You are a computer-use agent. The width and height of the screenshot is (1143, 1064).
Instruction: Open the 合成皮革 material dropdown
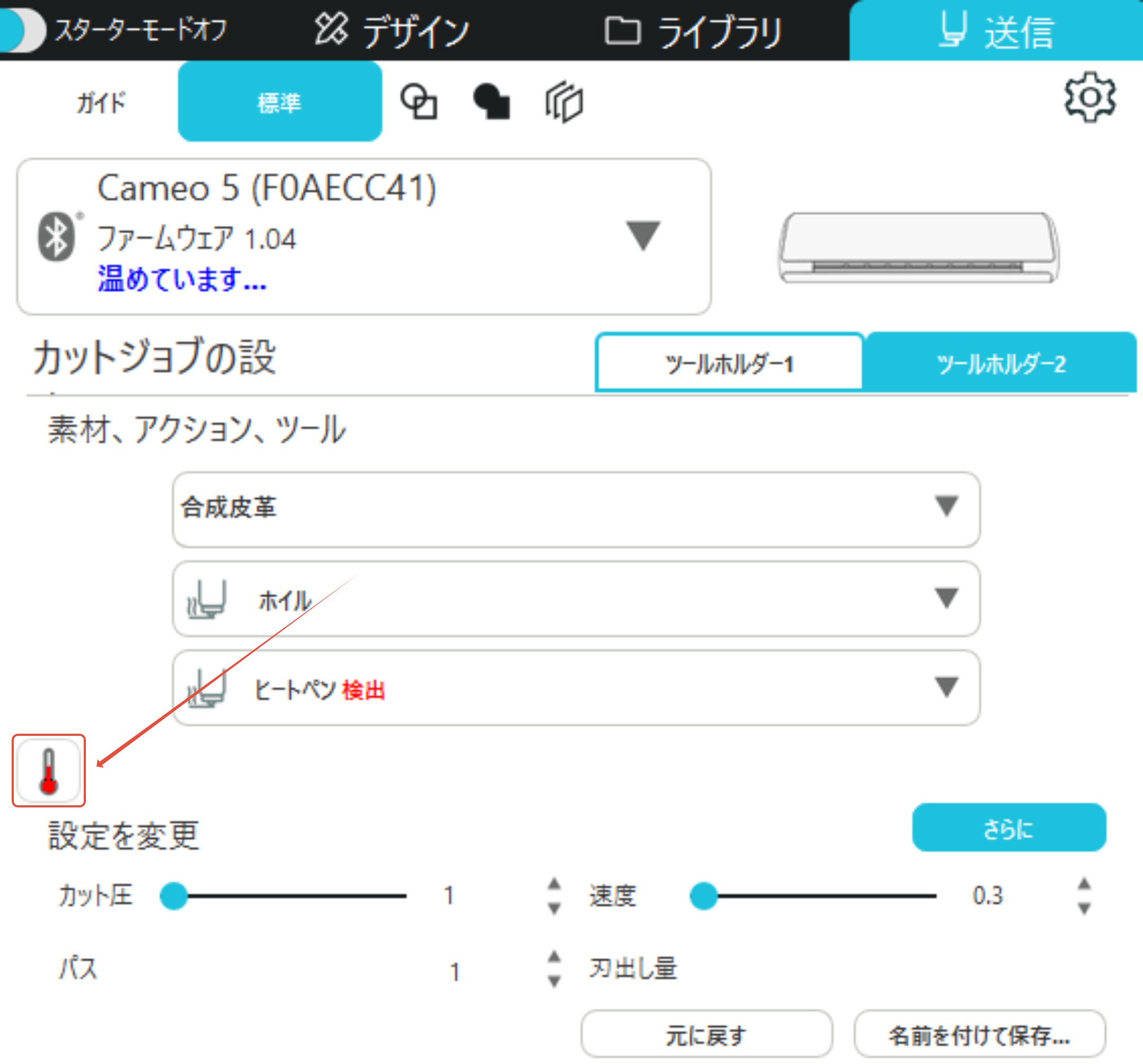click(x=946, y=507)
